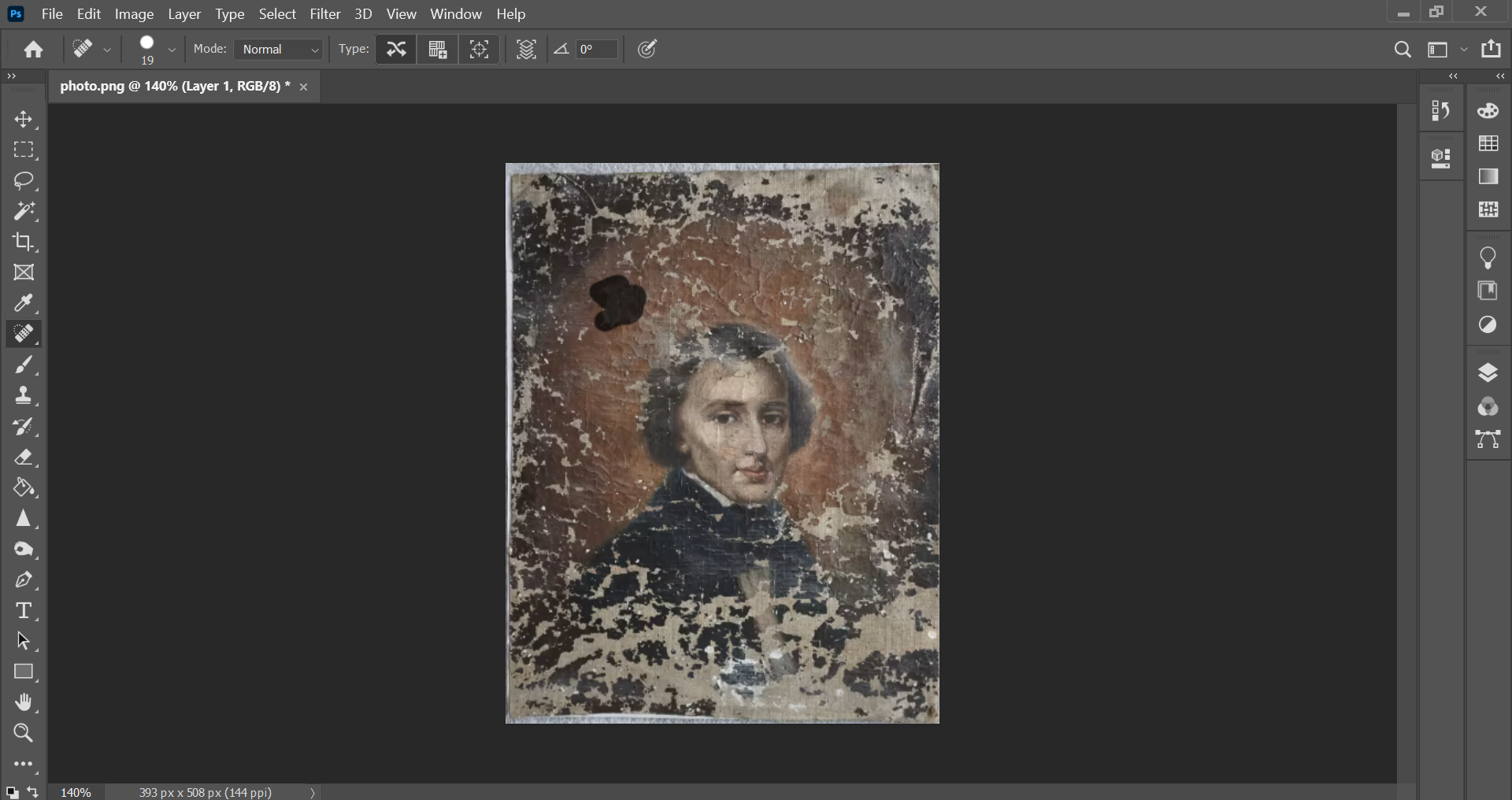Select the Paint Bucket tool
1512x800 pixels.
click(24, 488)
